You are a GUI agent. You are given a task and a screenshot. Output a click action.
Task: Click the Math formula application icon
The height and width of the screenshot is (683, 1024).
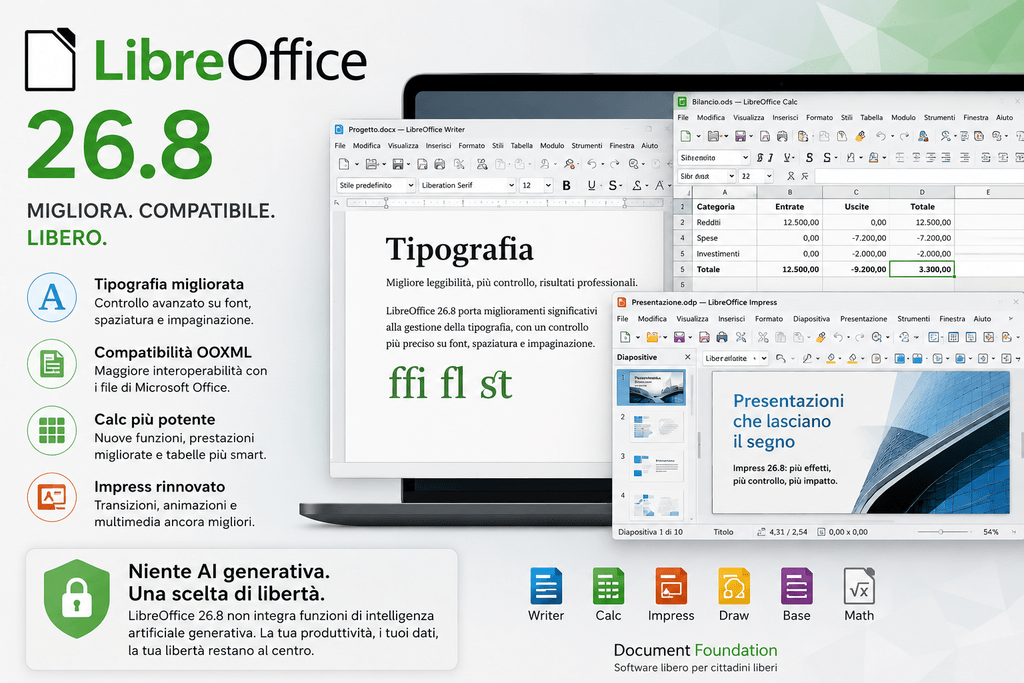click(x=859, y=586)
